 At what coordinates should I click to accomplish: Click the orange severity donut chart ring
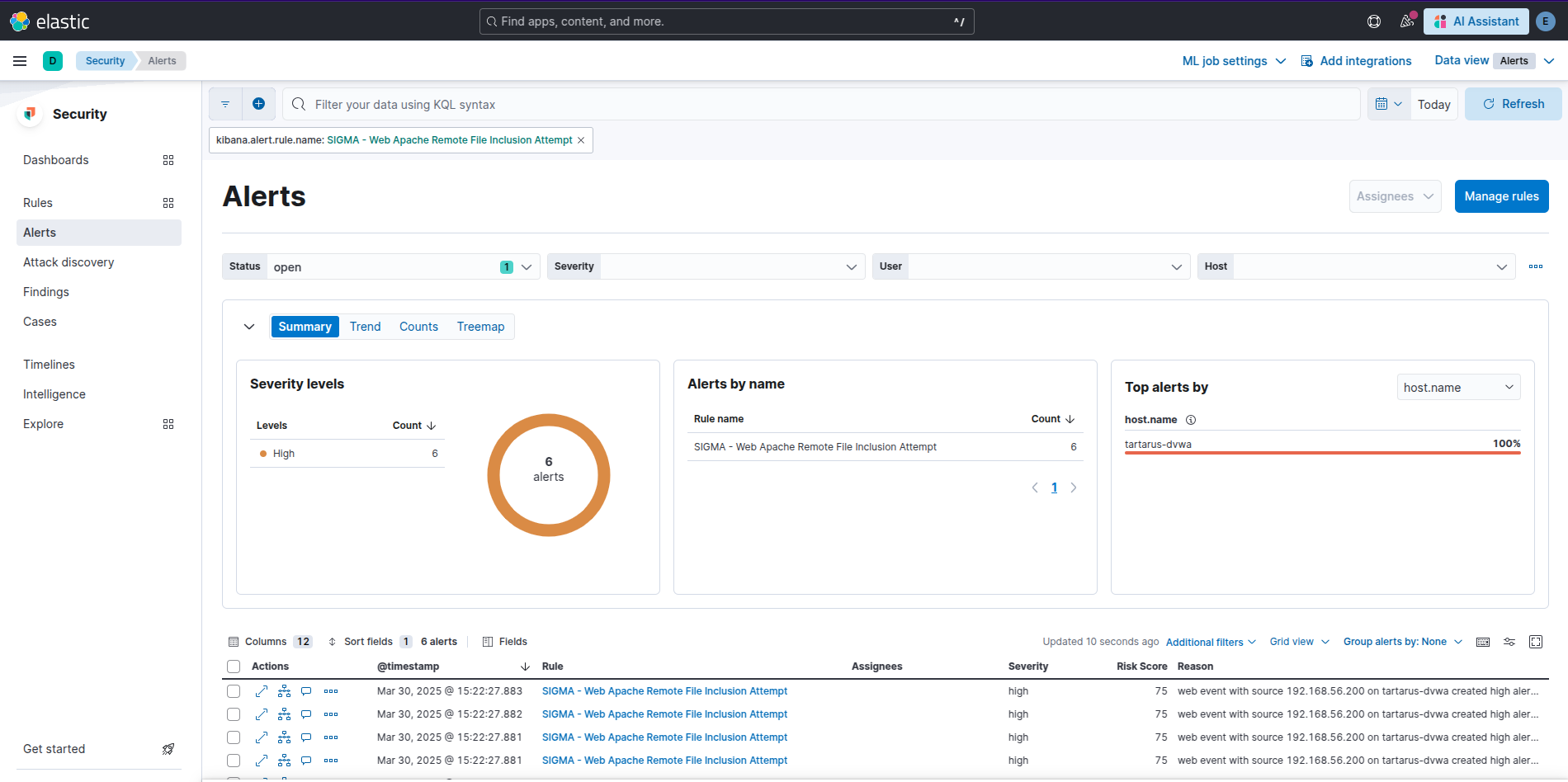coord(494,475)
